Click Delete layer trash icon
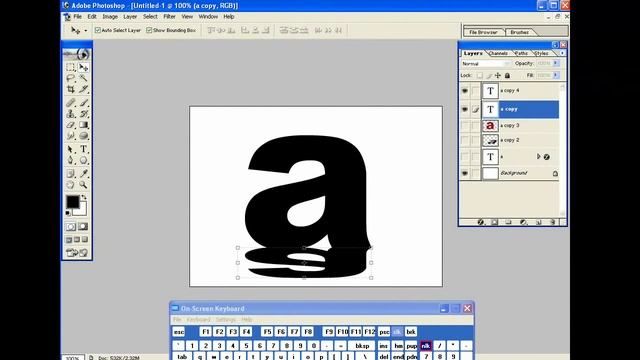 [x=553, y=222]
